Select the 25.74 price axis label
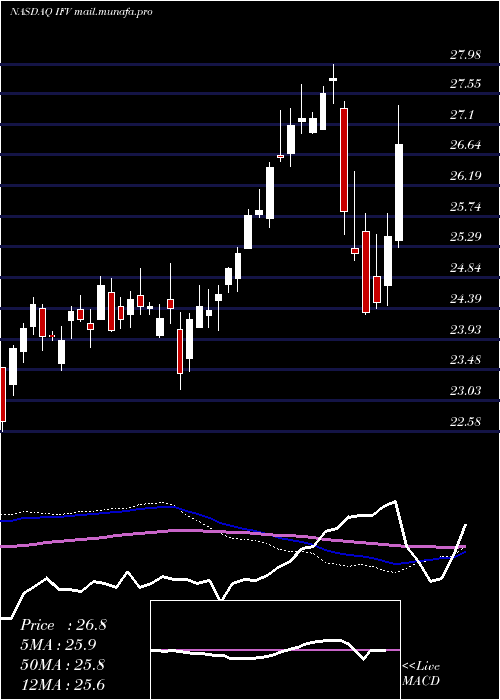 point(465,207)
